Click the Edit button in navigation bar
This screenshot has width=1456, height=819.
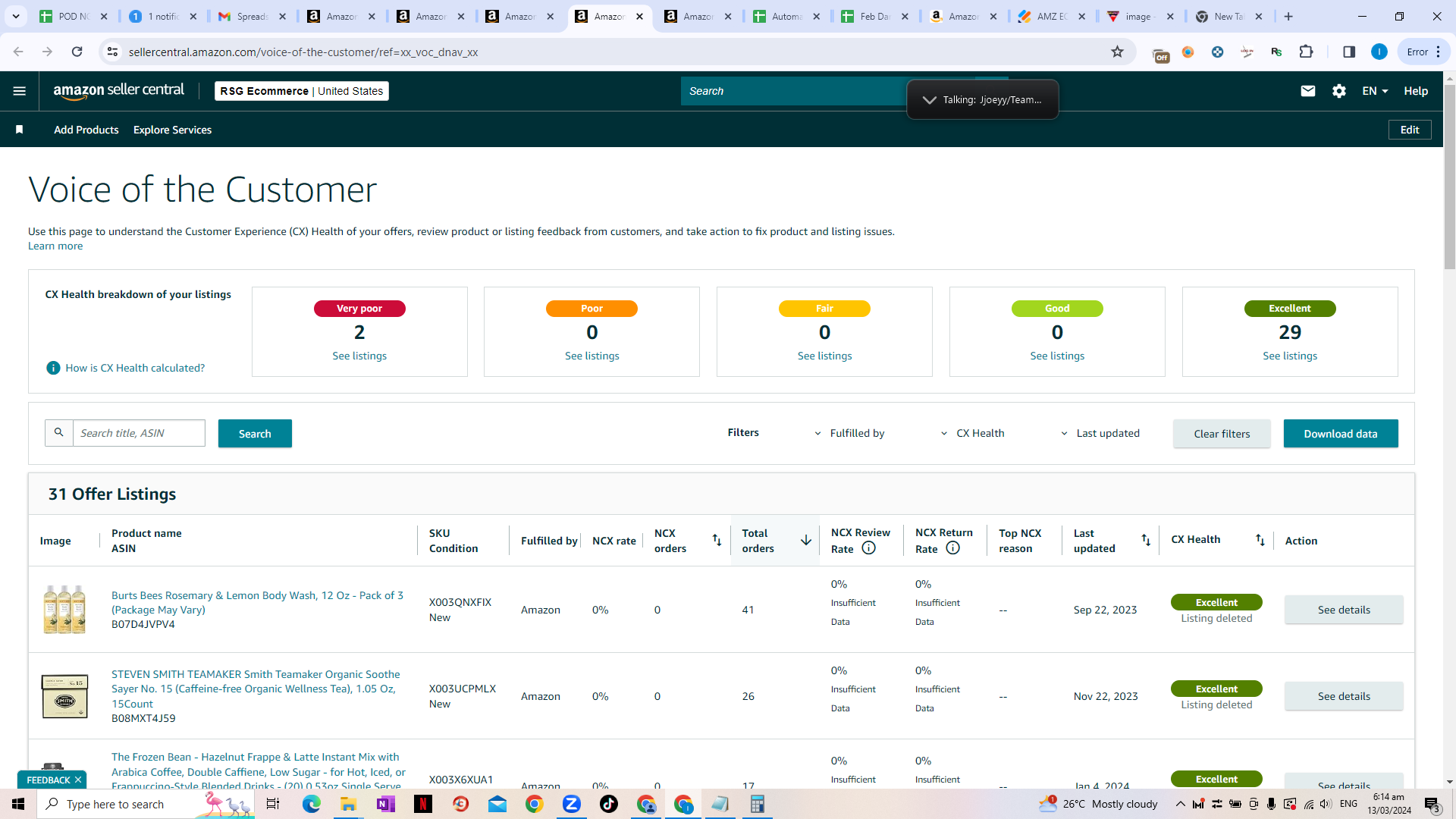point(1410,130)
